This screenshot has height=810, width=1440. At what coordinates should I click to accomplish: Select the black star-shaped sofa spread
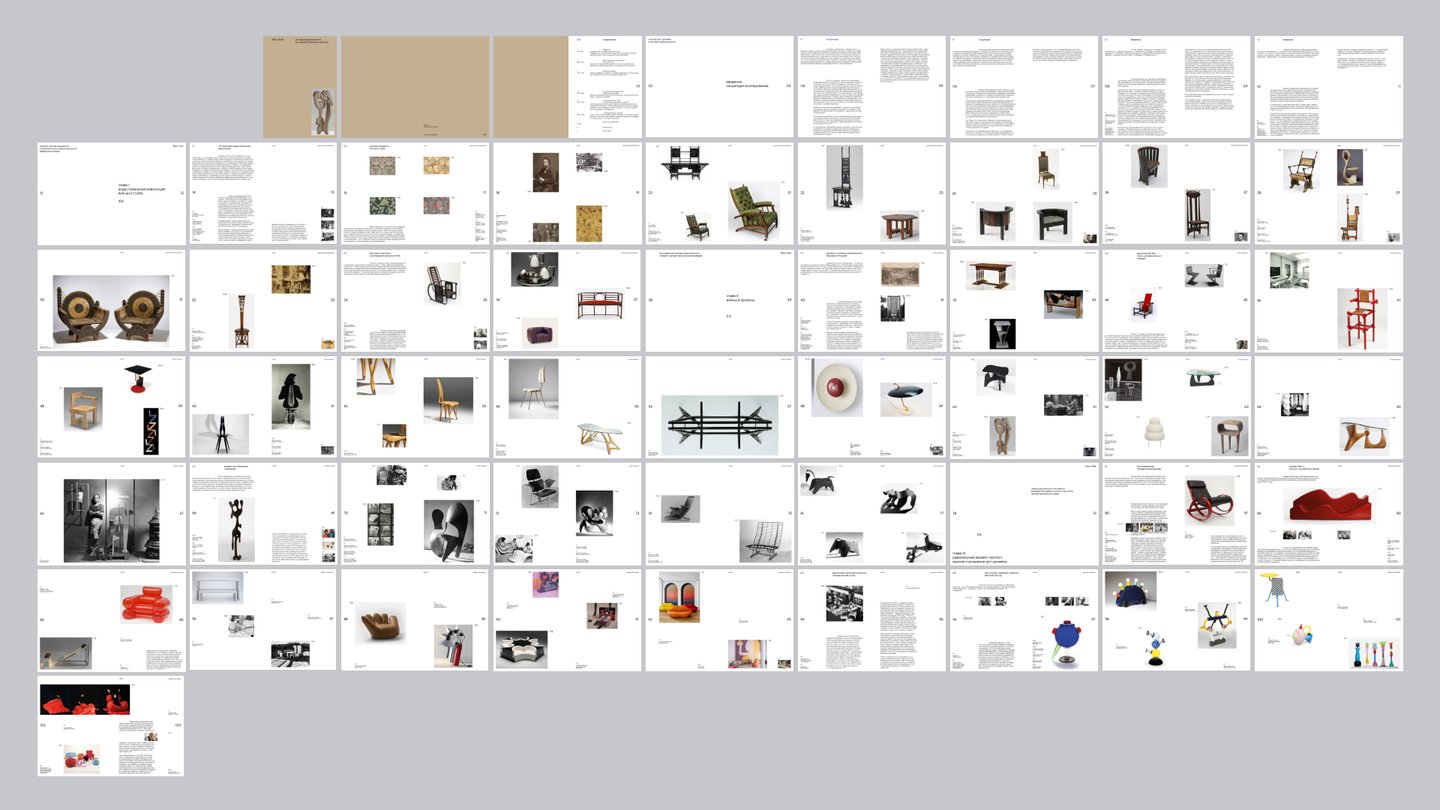567,620
